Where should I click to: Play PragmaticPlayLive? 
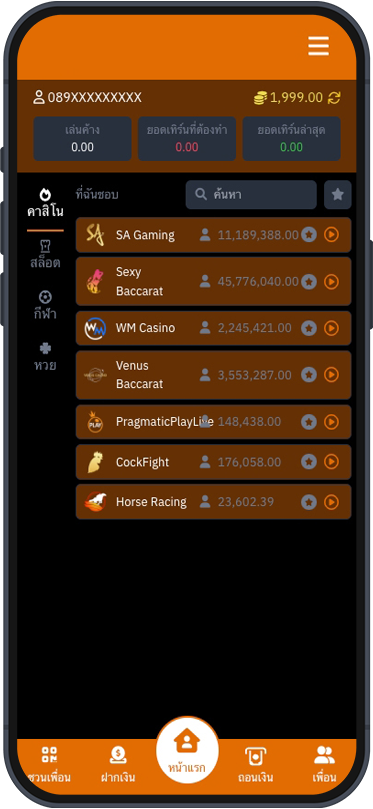(331, 422)
